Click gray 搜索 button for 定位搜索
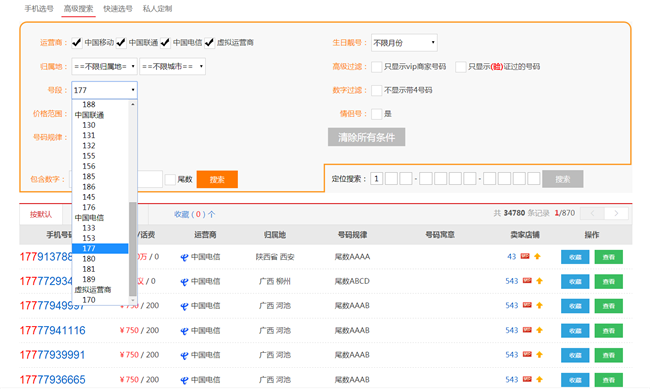This screenshot has height=390, width=650. [563, 179]
